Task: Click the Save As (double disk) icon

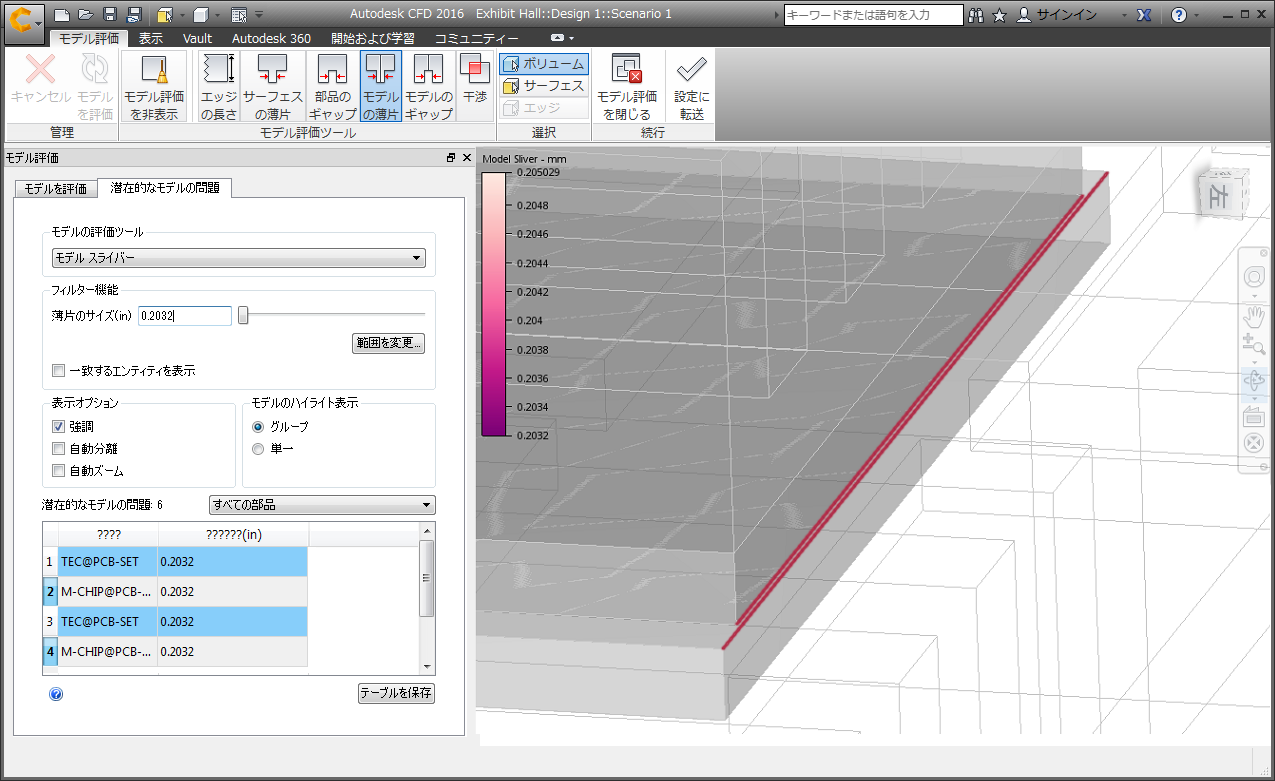Action: point(134,15)
